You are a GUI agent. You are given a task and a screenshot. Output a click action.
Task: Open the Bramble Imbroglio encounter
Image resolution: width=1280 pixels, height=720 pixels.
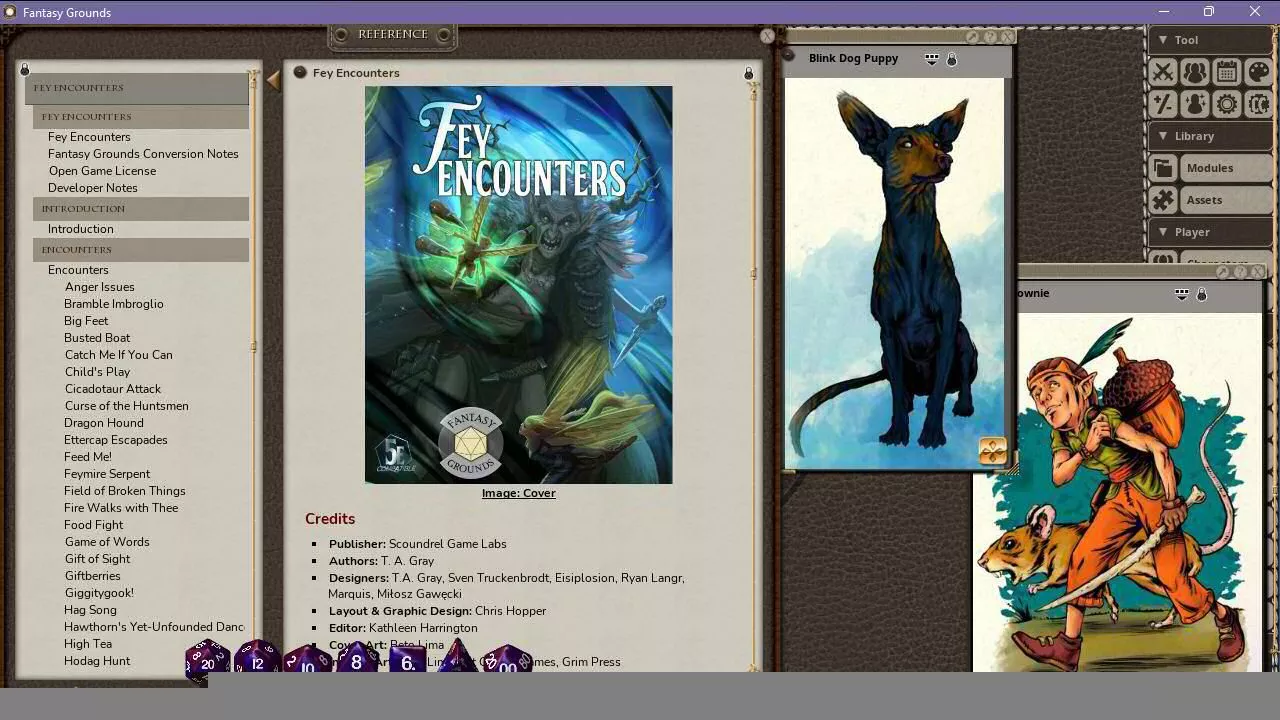(x=114, y=304)
